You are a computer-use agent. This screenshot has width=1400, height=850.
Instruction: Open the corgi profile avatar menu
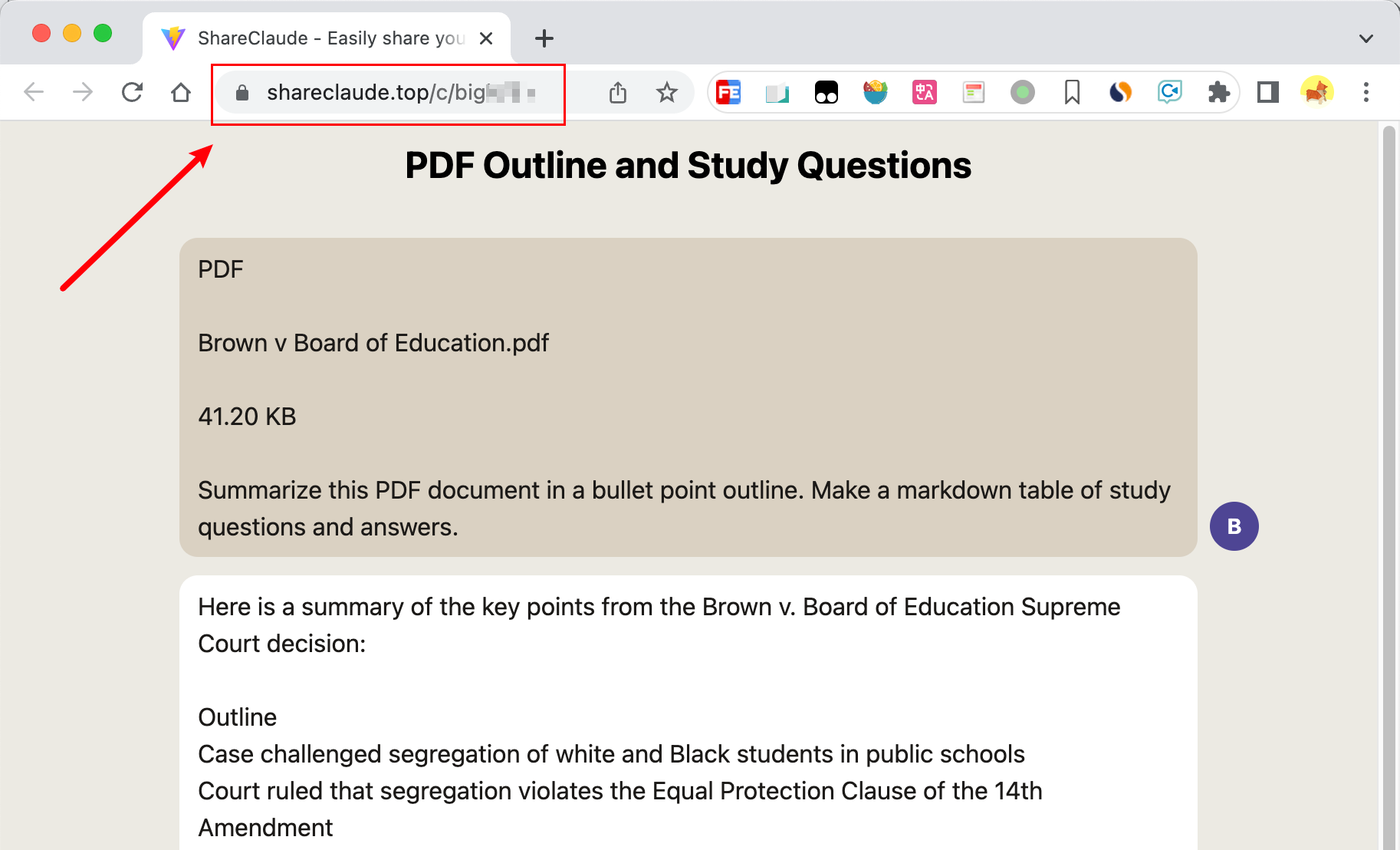pos(1316,93)
